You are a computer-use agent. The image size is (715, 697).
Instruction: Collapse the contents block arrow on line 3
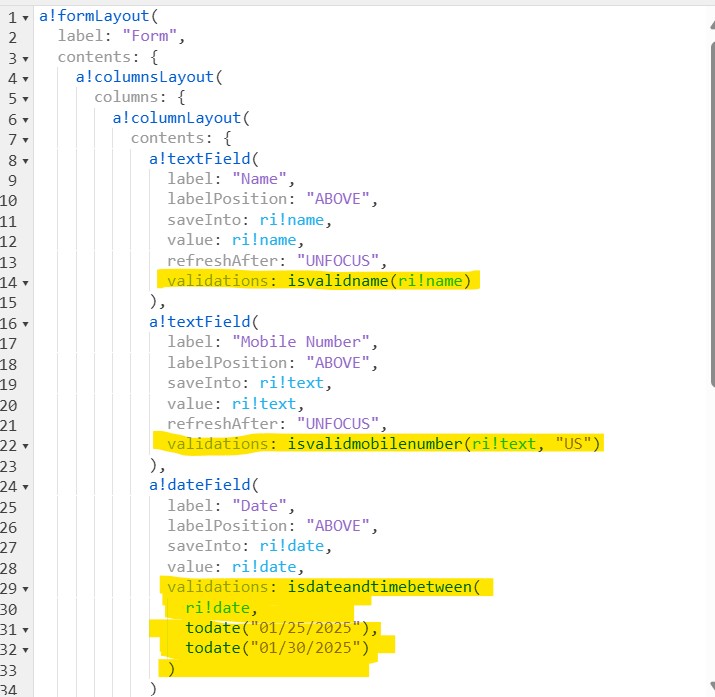coord(26,59)
